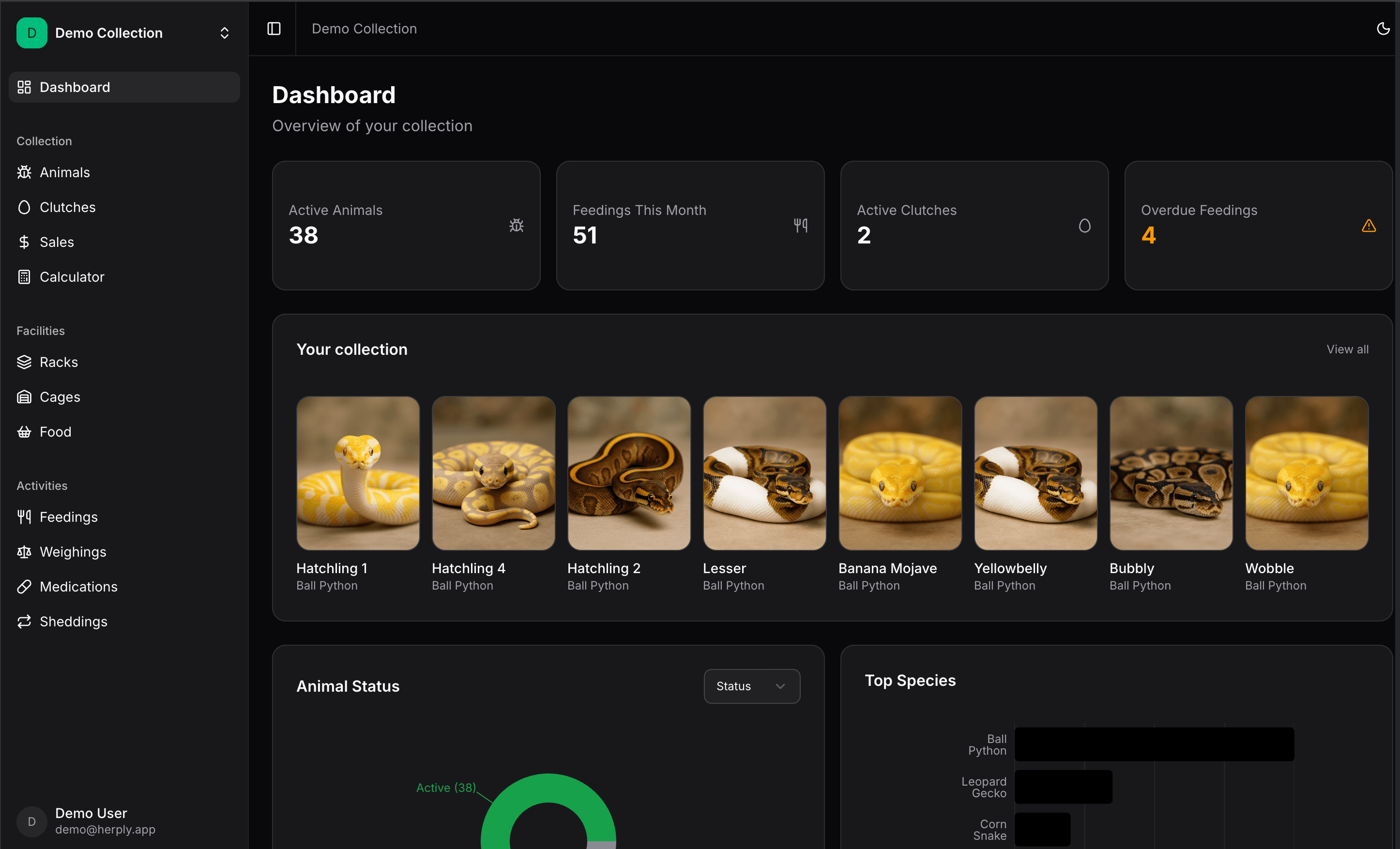Click the Weighings scale icon
1400x849 pixels.
(24, 552)
